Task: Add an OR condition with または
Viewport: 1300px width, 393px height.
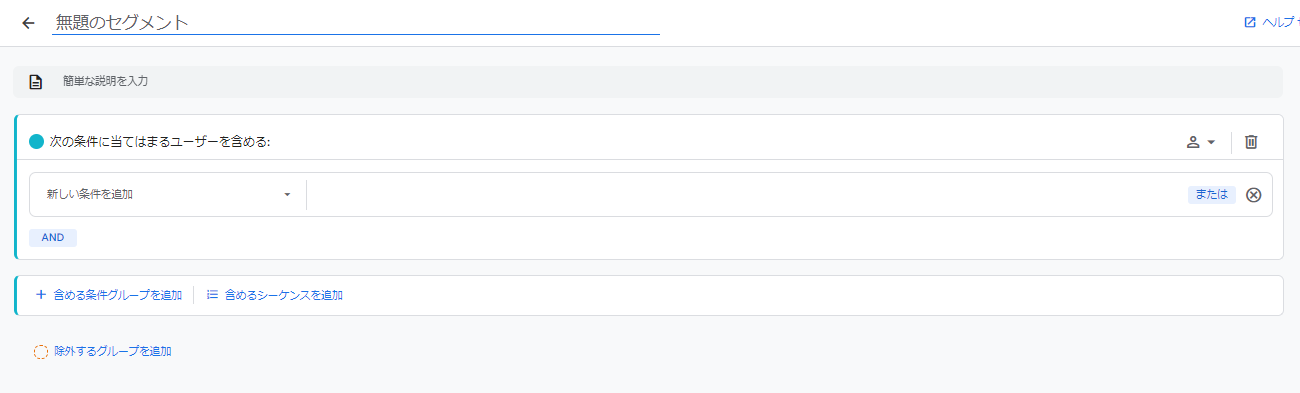Action: (1212, 195)
